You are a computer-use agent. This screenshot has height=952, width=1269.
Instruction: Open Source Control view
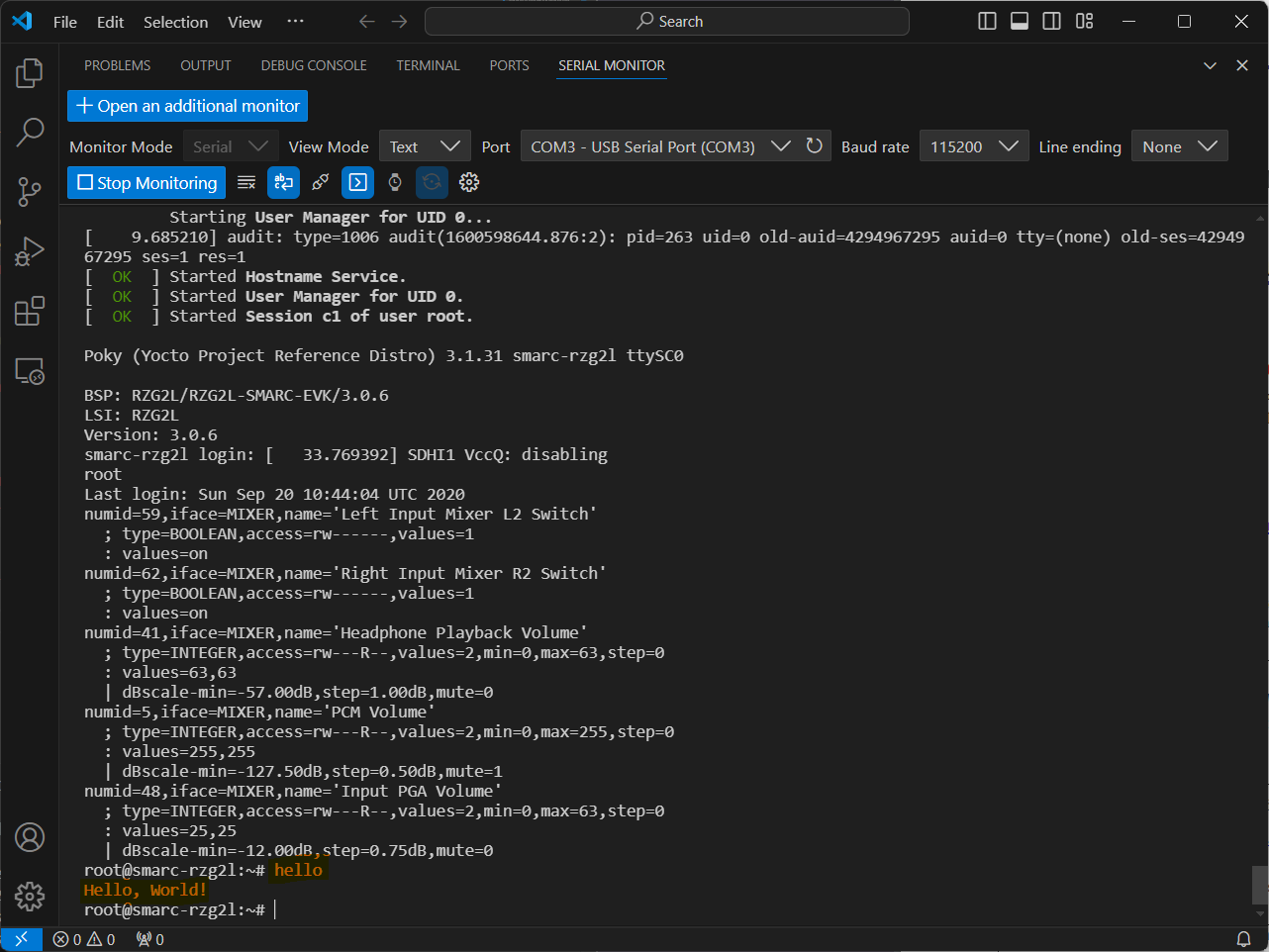pyautogui.click(x=30, y=192)
